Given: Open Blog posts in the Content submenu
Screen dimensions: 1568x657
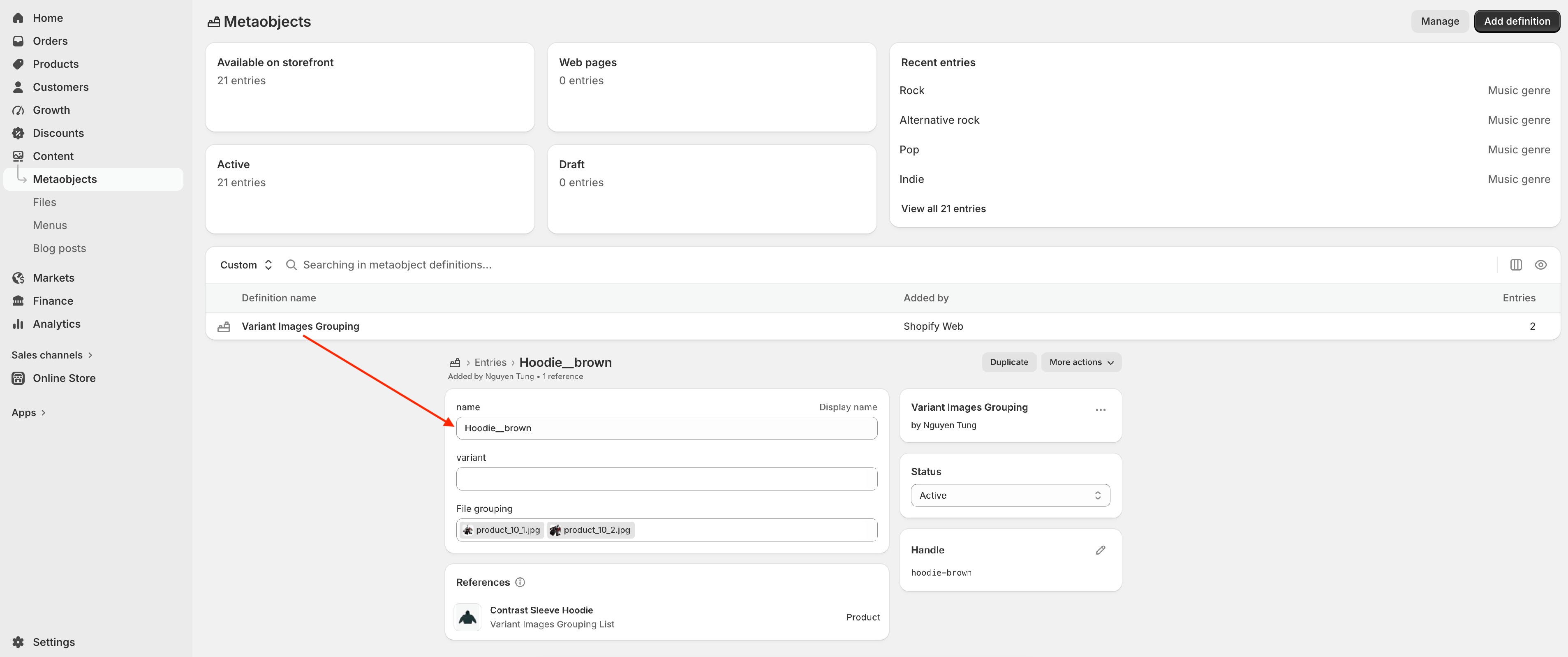Looking at the screenshot, I should click(60, 248).
